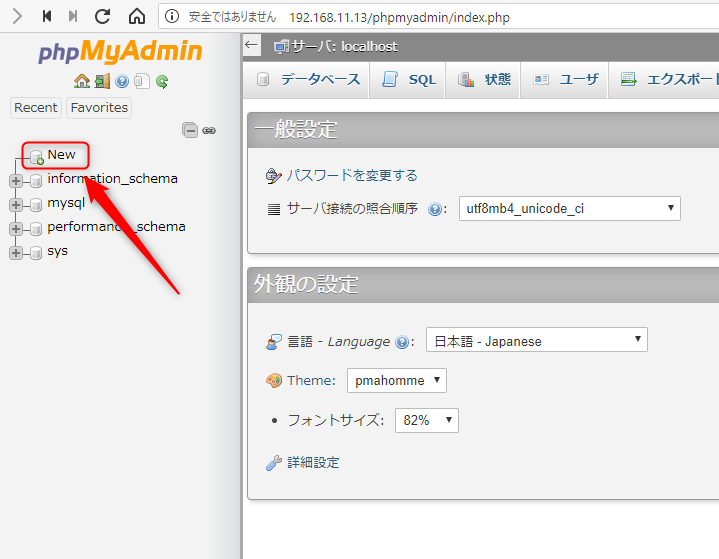Collapse all navigation tree items

click(x=190, y=130)
